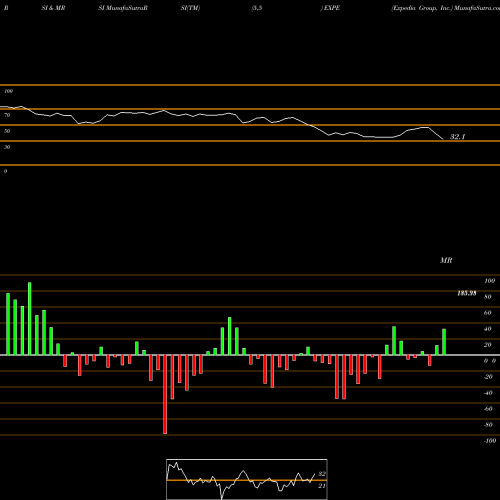500x500 pixels.
Task: Click the MR axis label 20
Action: [x=488, y=345]
